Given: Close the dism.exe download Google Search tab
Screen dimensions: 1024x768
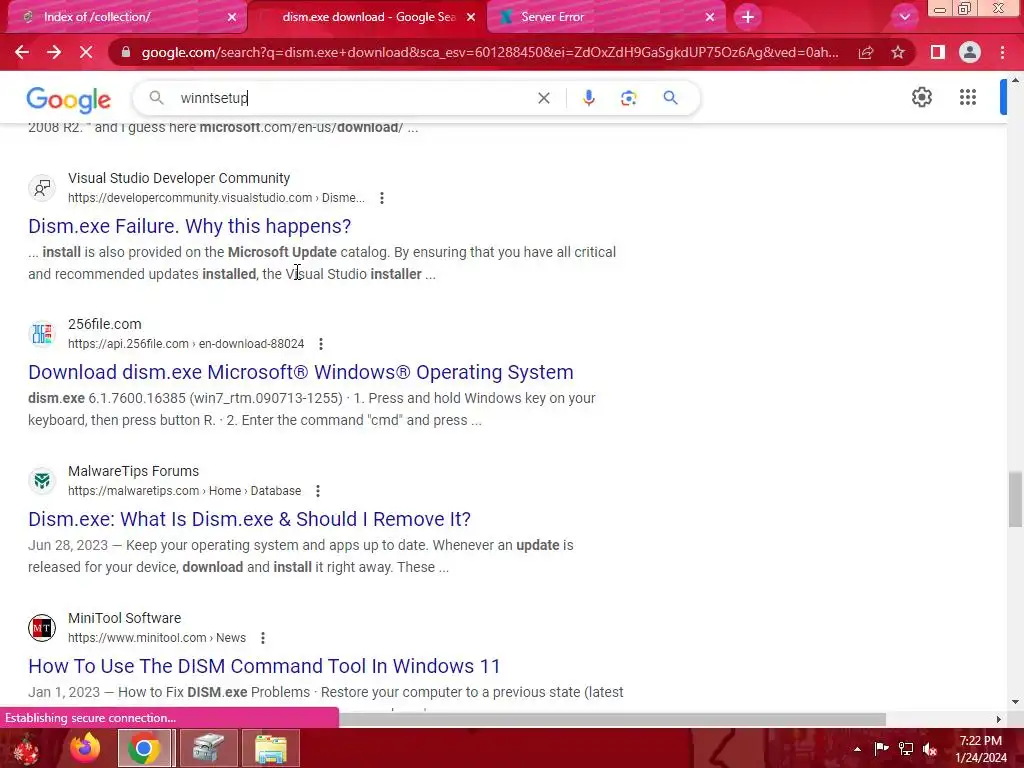Looking at the screenshot, I should pyautogui.click(x=471, y=17).
